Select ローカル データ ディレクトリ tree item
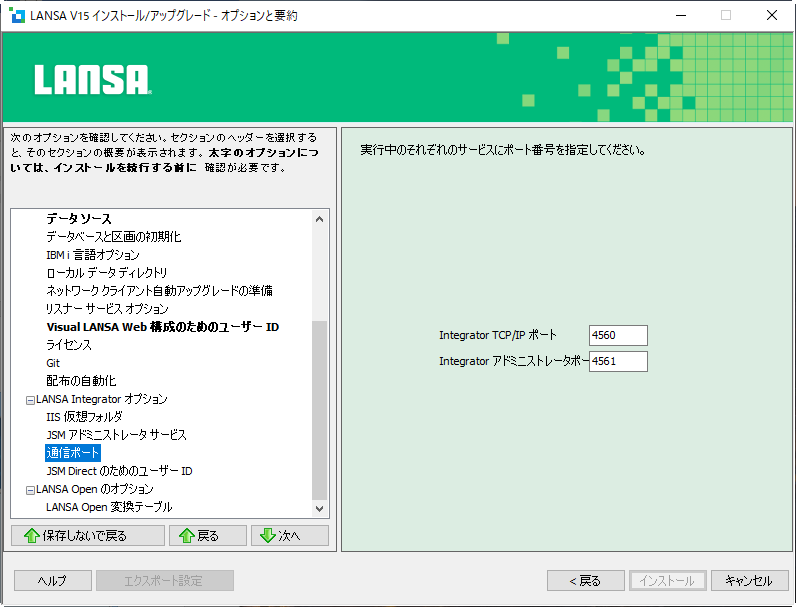 [107, 273]
